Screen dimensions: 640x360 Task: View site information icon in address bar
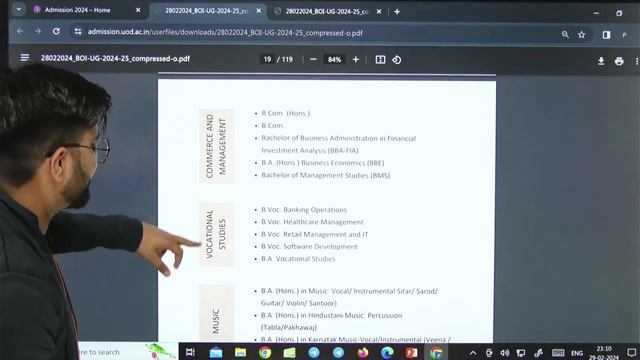click(78, 32)
